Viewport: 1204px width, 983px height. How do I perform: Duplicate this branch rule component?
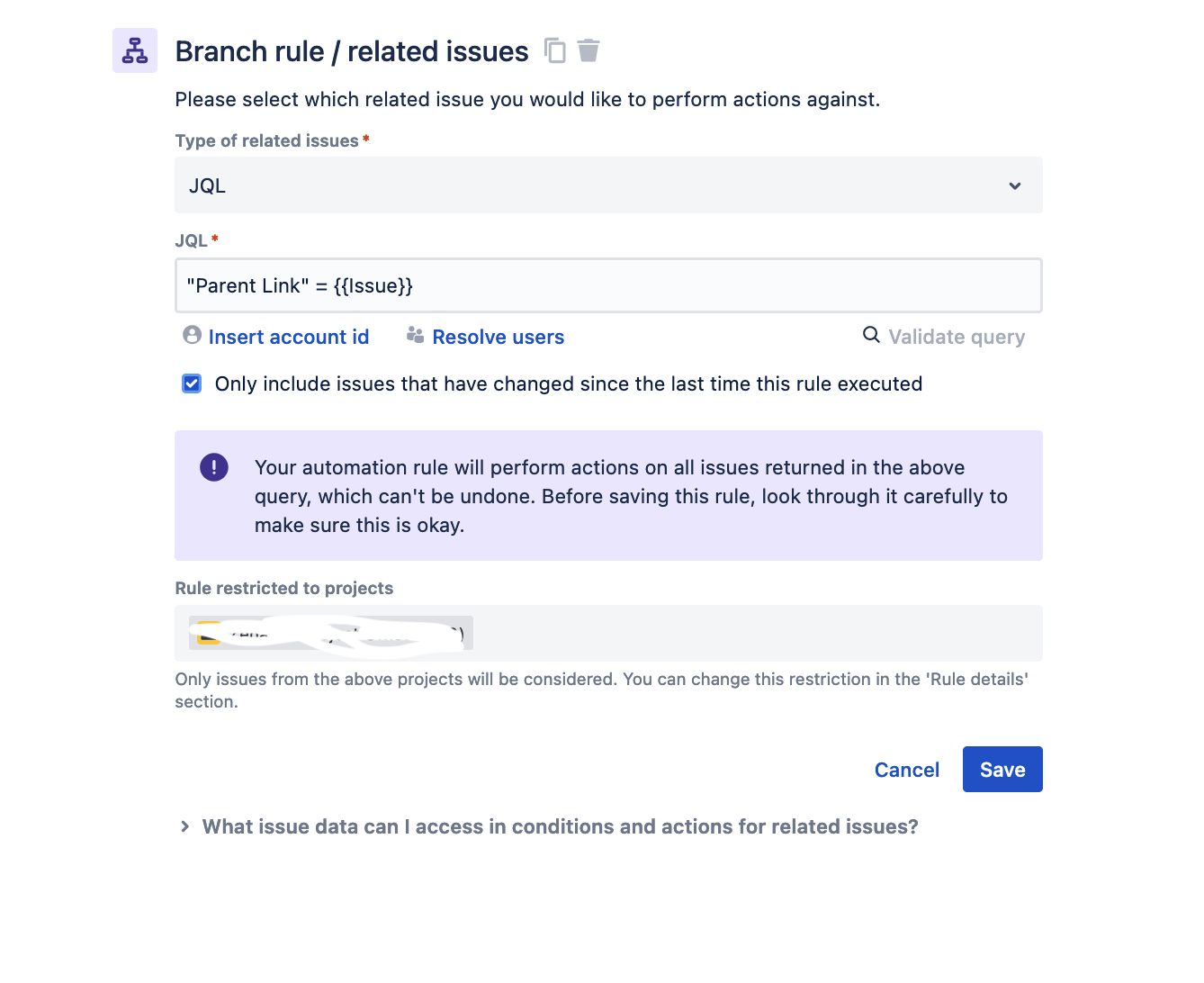click(555, 50)
